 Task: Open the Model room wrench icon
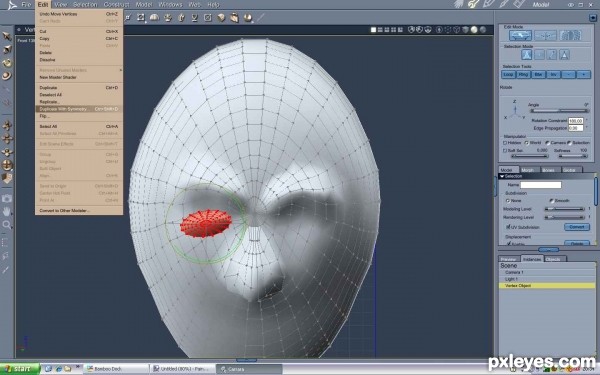pos(474,4)
